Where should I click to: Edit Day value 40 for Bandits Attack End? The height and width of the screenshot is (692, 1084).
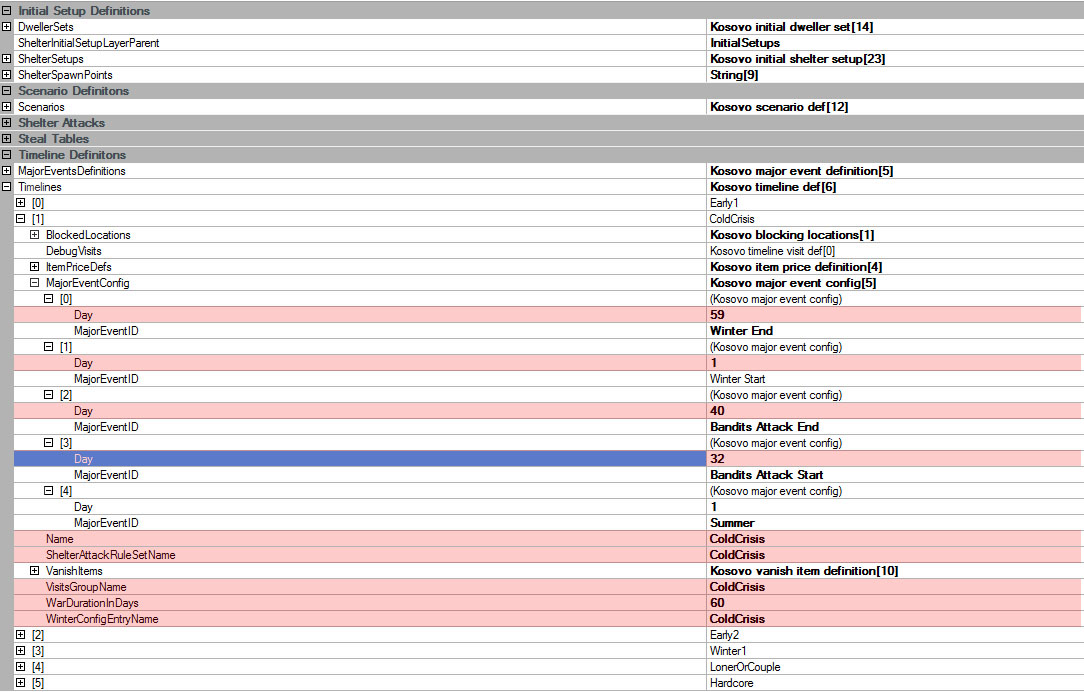(895, 411)
